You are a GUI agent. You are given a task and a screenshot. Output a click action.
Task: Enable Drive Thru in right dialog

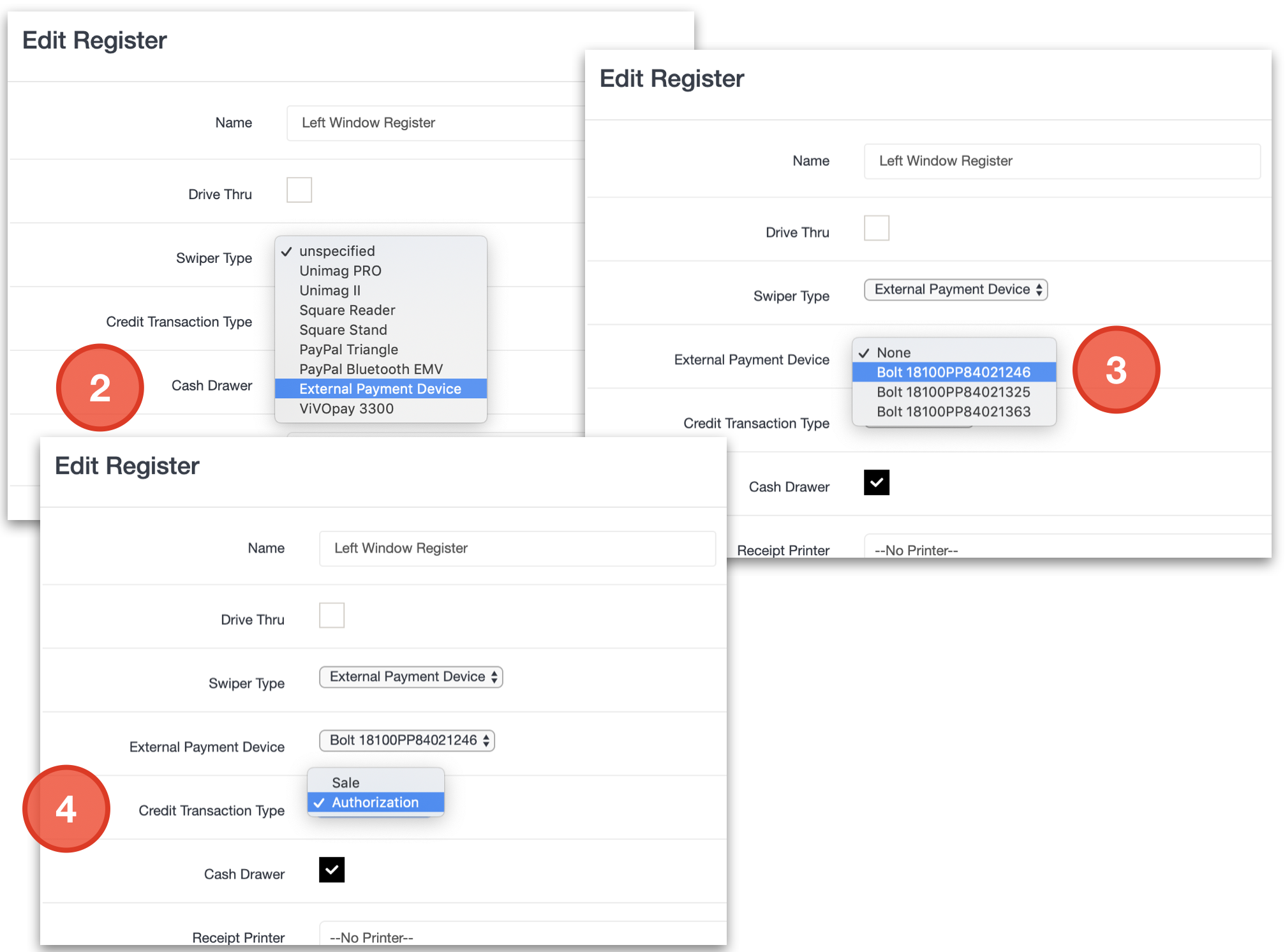point(877,228)
